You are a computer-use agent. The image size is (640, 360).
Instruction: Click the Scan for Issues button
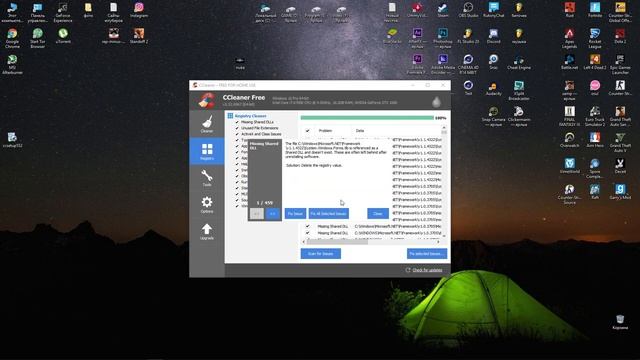click(321, 253)
